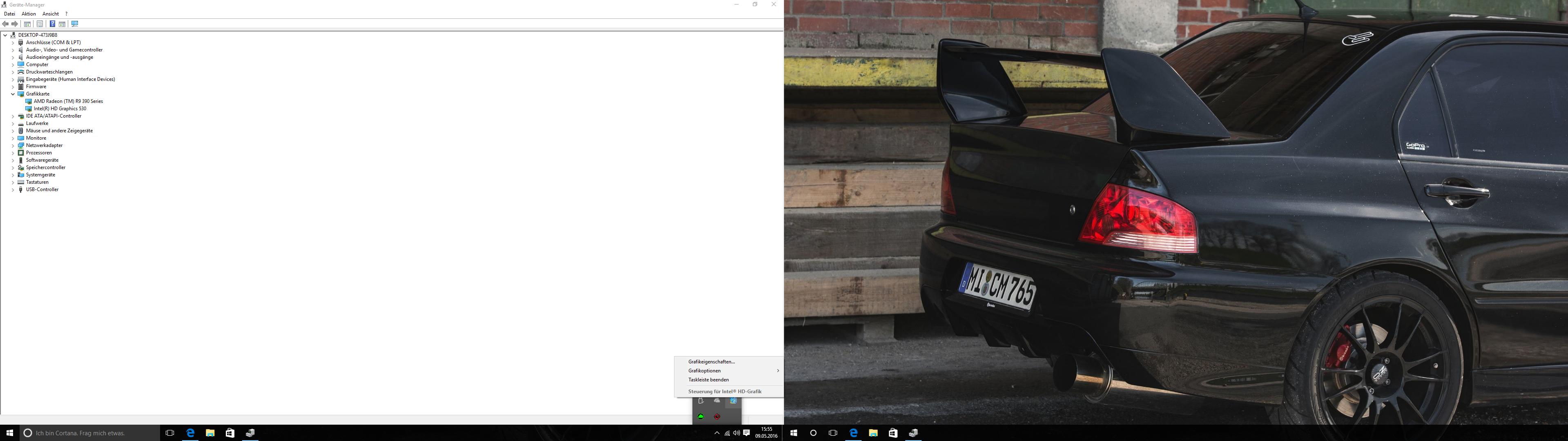Open the Grafikoptionen submenu
The width and height of the screenshot is (1568, 441).
pos(704,370)
